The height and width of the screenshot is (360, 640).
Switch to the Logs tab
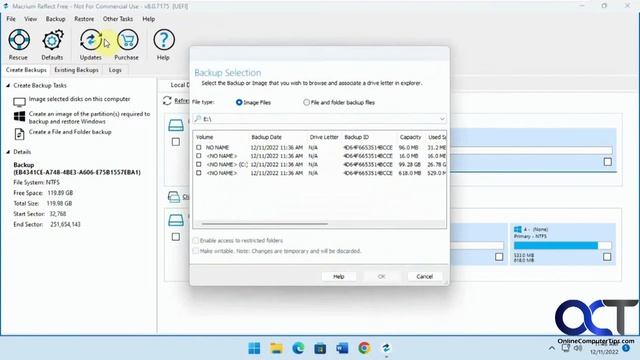click(x=115, y=70)
